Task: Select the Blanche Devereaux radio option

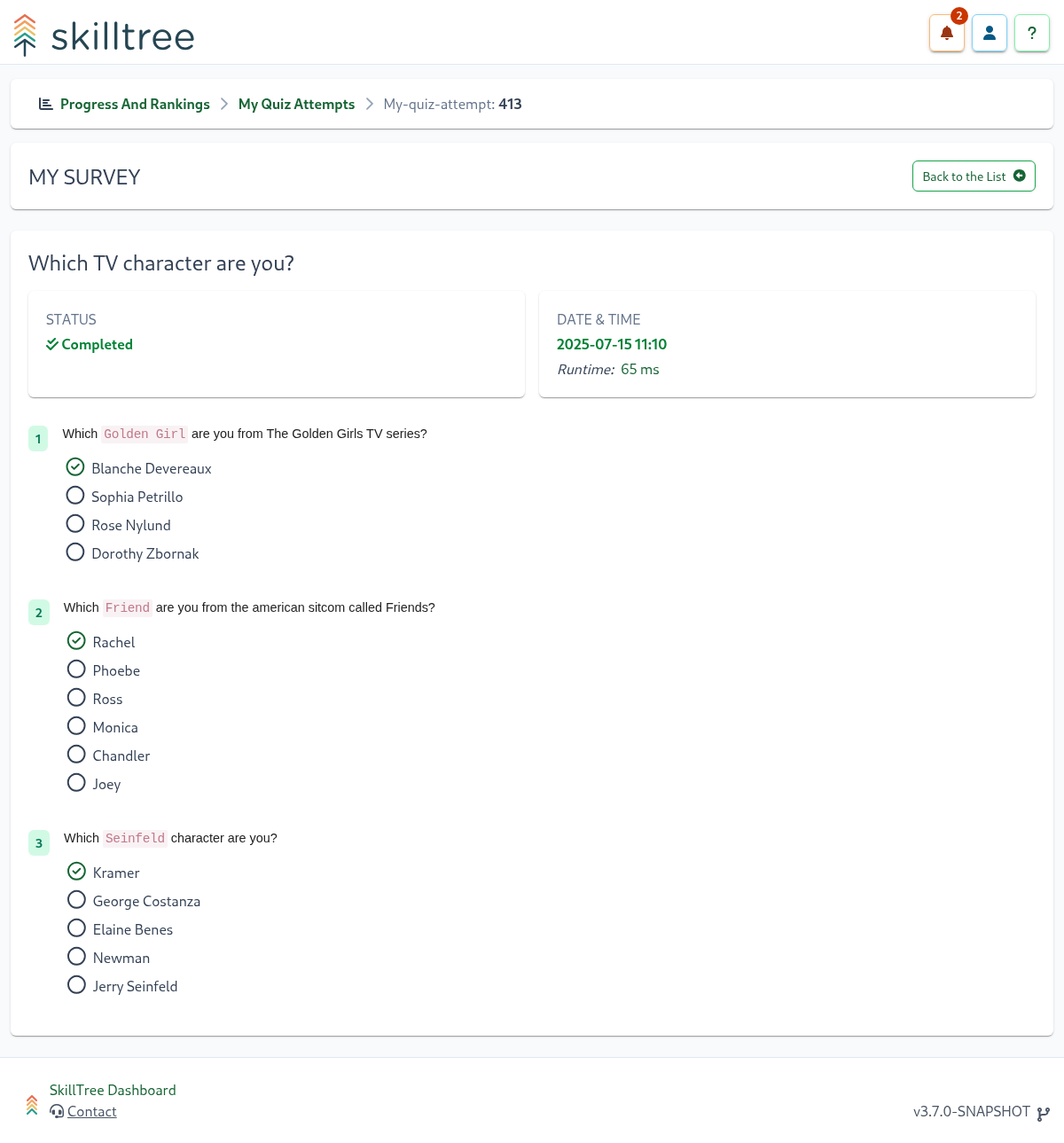Action: (75, 466)
